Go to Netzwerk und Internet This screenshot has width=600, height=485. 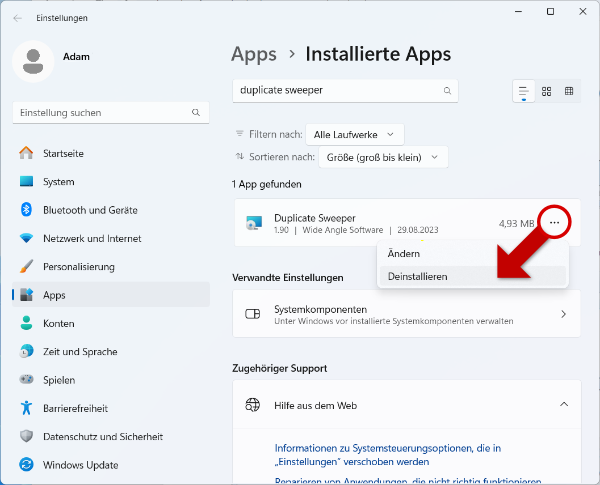click(111, 238)
